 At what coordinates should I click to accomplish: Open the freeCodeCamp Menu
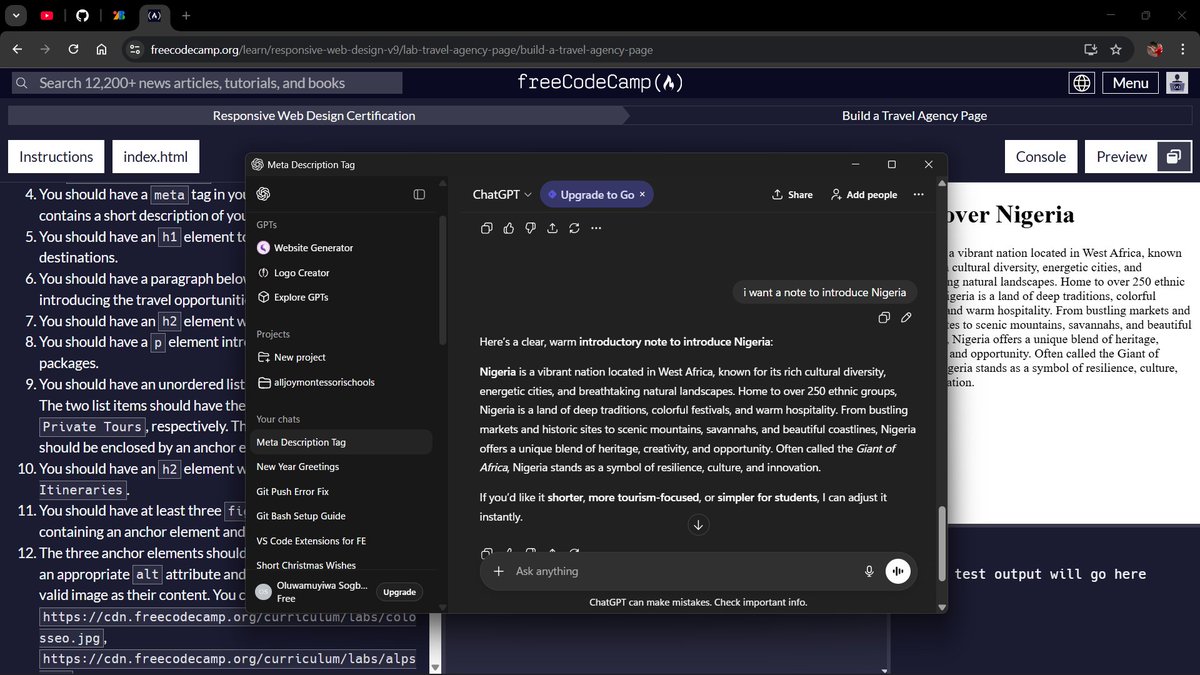(1130, 83)
